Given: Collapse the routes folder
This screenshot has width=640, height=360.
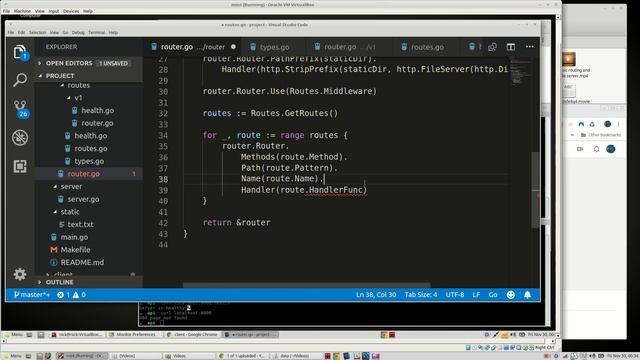Looking at the screenshot, I should 78,85.
